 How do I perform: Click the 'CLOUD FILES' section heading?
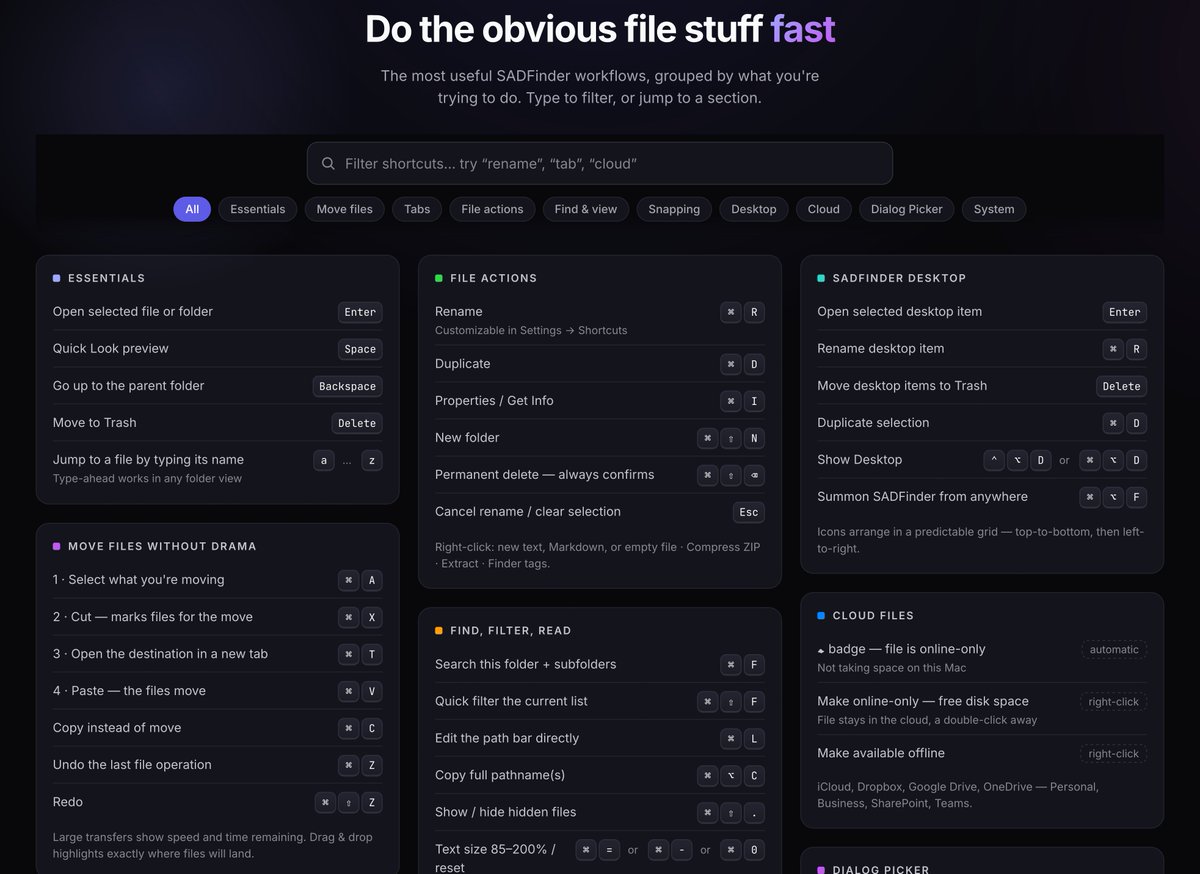[873, 616]
